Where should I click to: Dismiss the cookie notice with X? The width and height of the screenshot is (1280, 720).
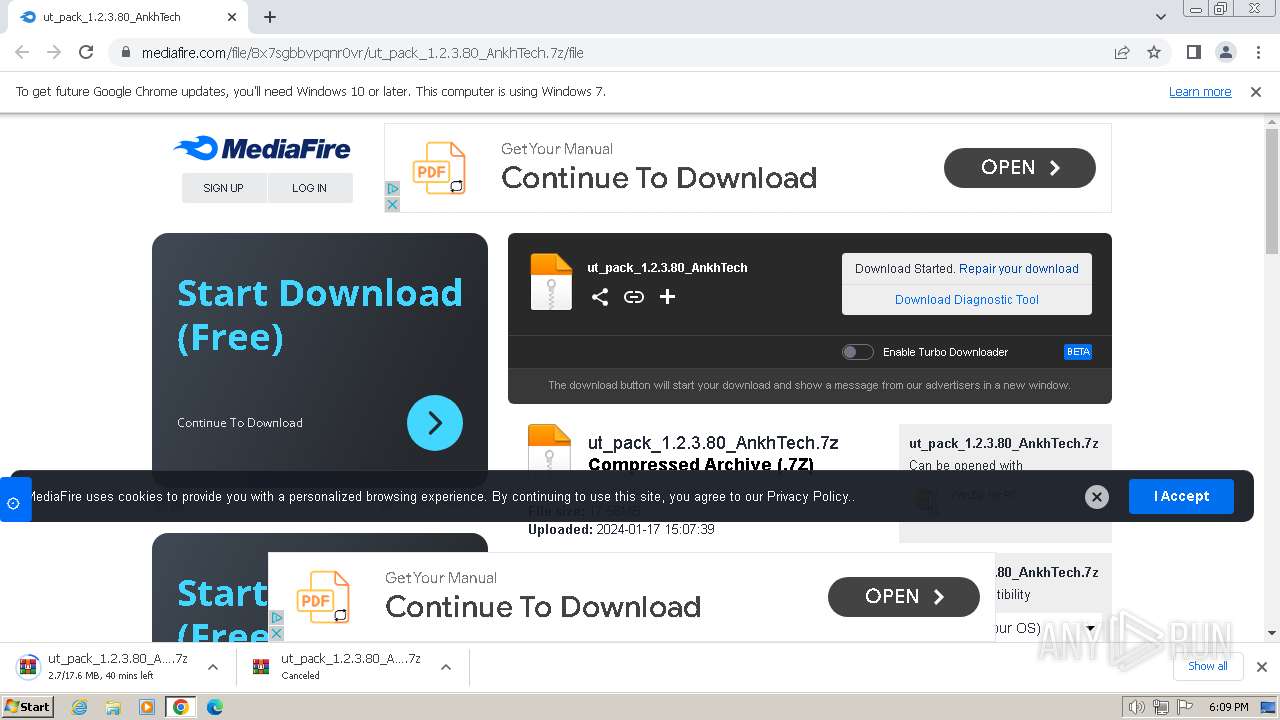[1097, 497]
